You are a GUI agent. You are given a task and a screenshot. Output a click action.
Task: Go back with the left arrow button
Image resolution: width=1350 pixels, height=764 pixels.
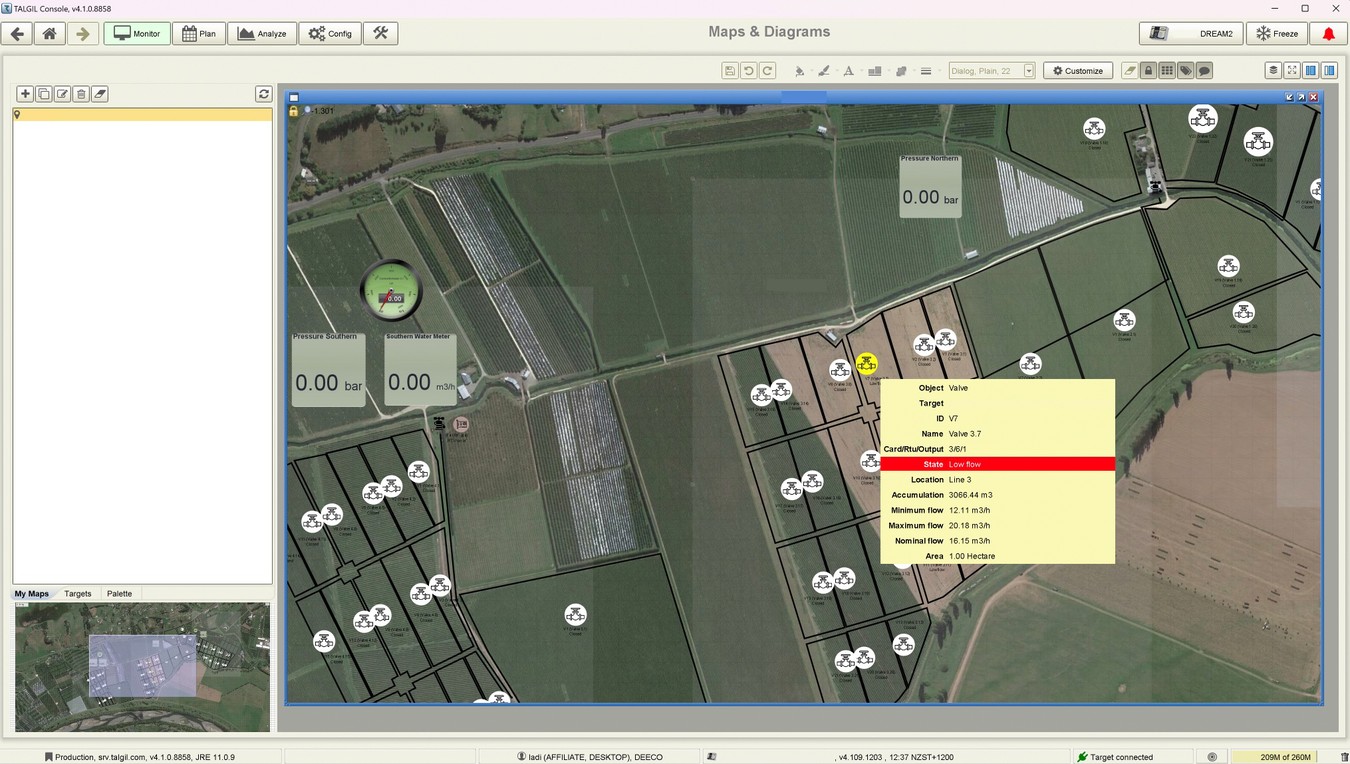17,33
